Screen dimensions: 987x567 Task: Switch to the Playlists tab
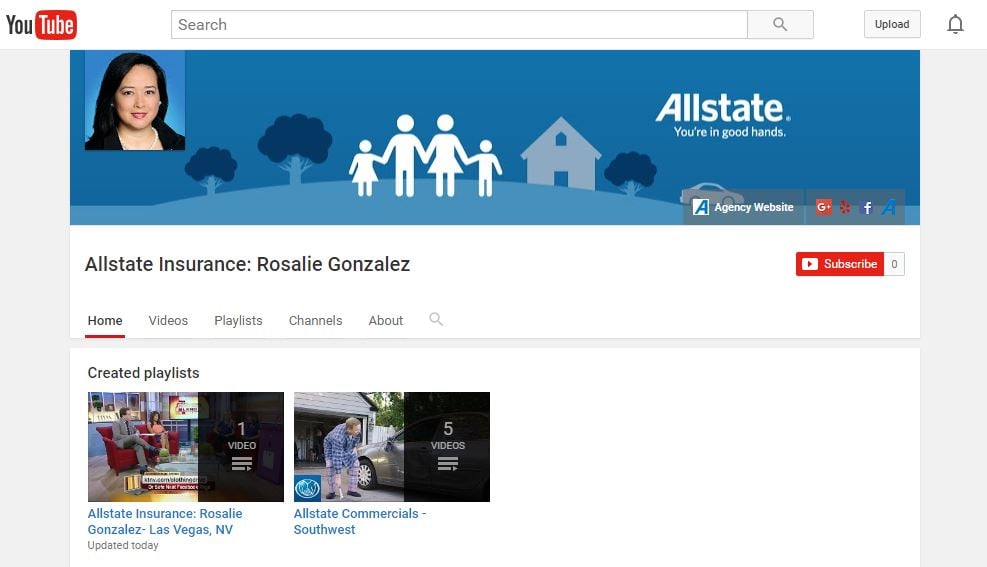238,321
